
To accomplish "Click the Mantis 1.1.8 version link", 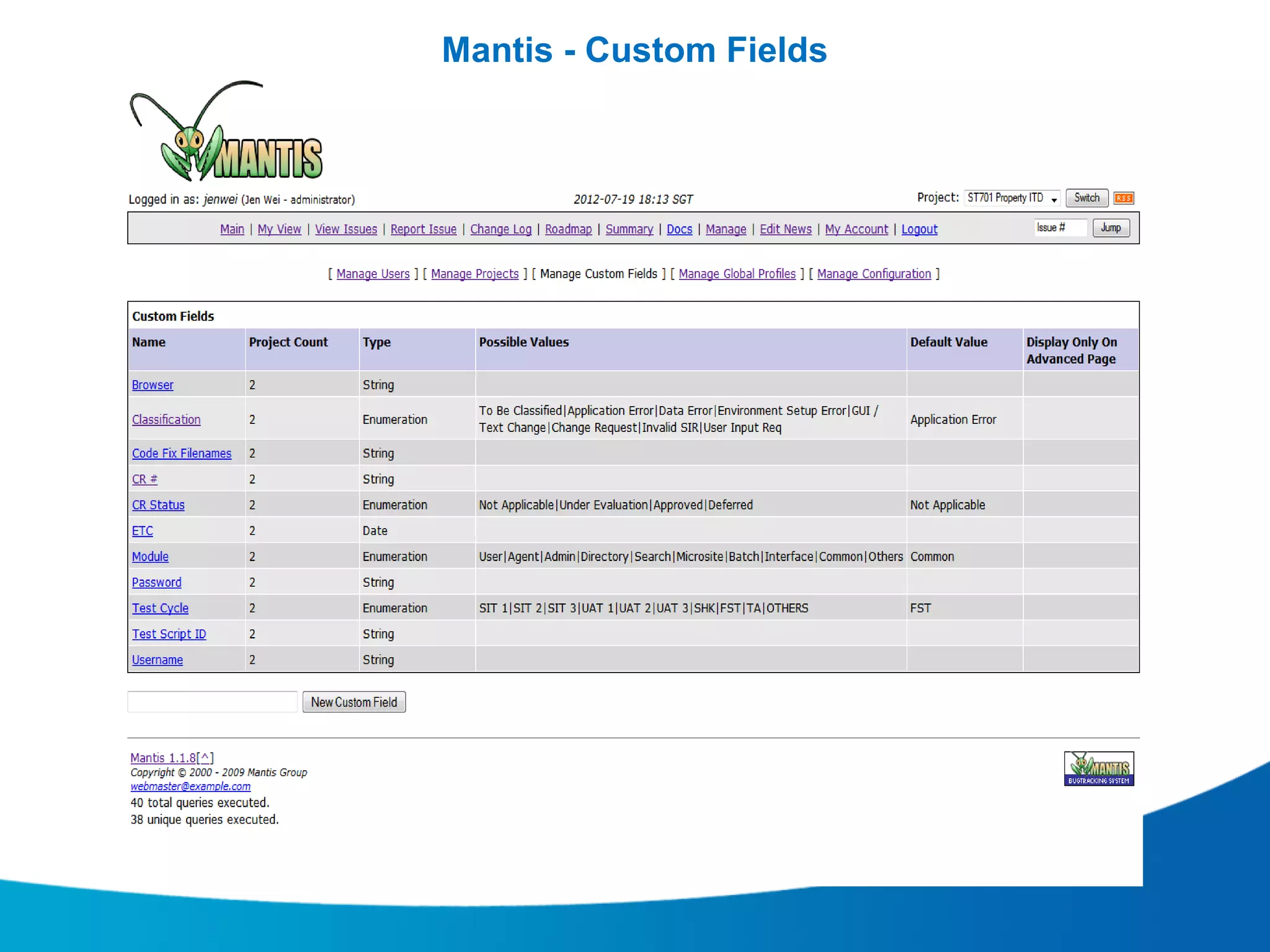I will pyautogui.click(x=163, y=758).
